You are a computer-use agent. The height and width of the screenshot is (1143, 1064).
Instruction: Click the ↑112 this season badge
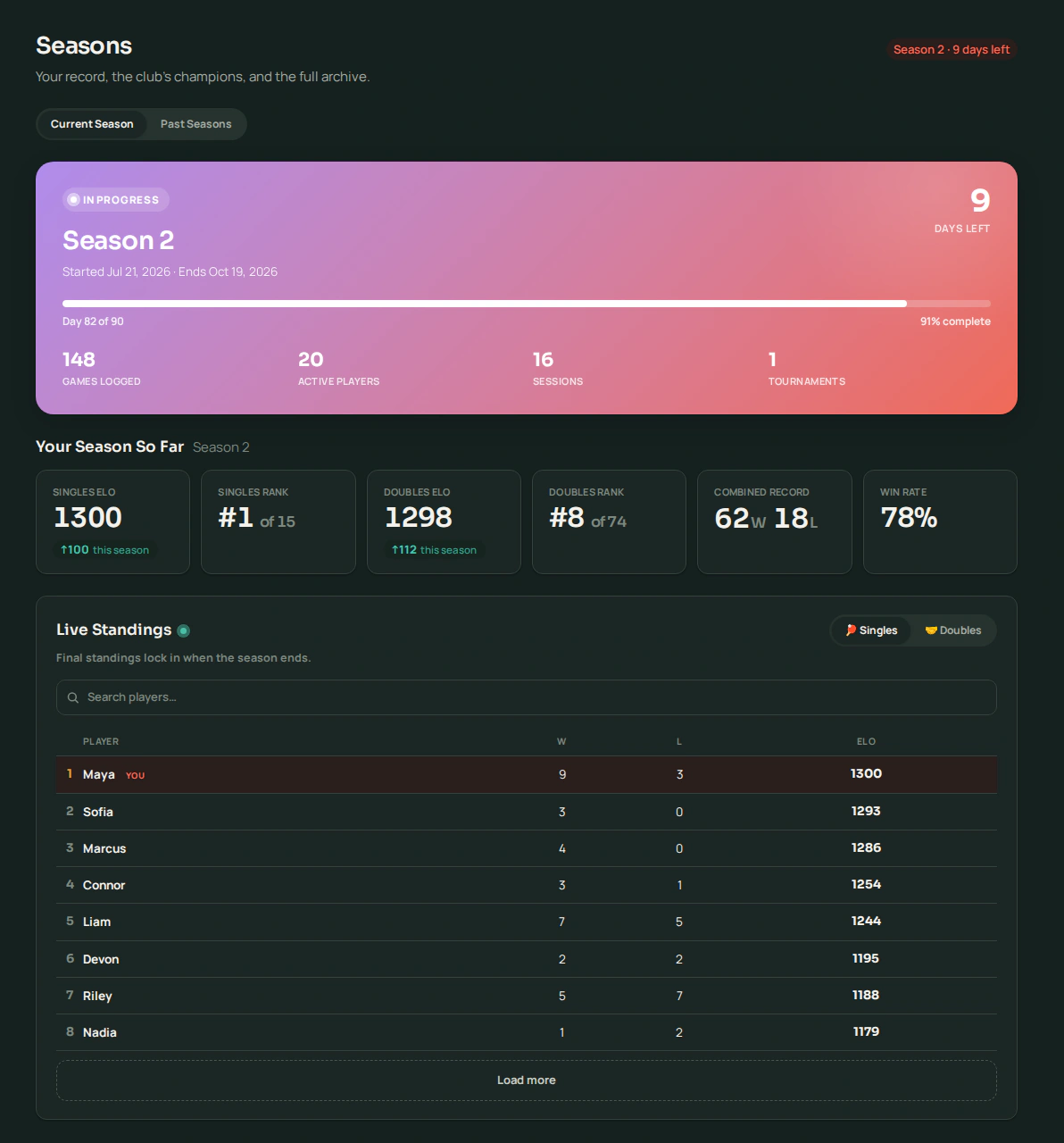pos(434,550)
